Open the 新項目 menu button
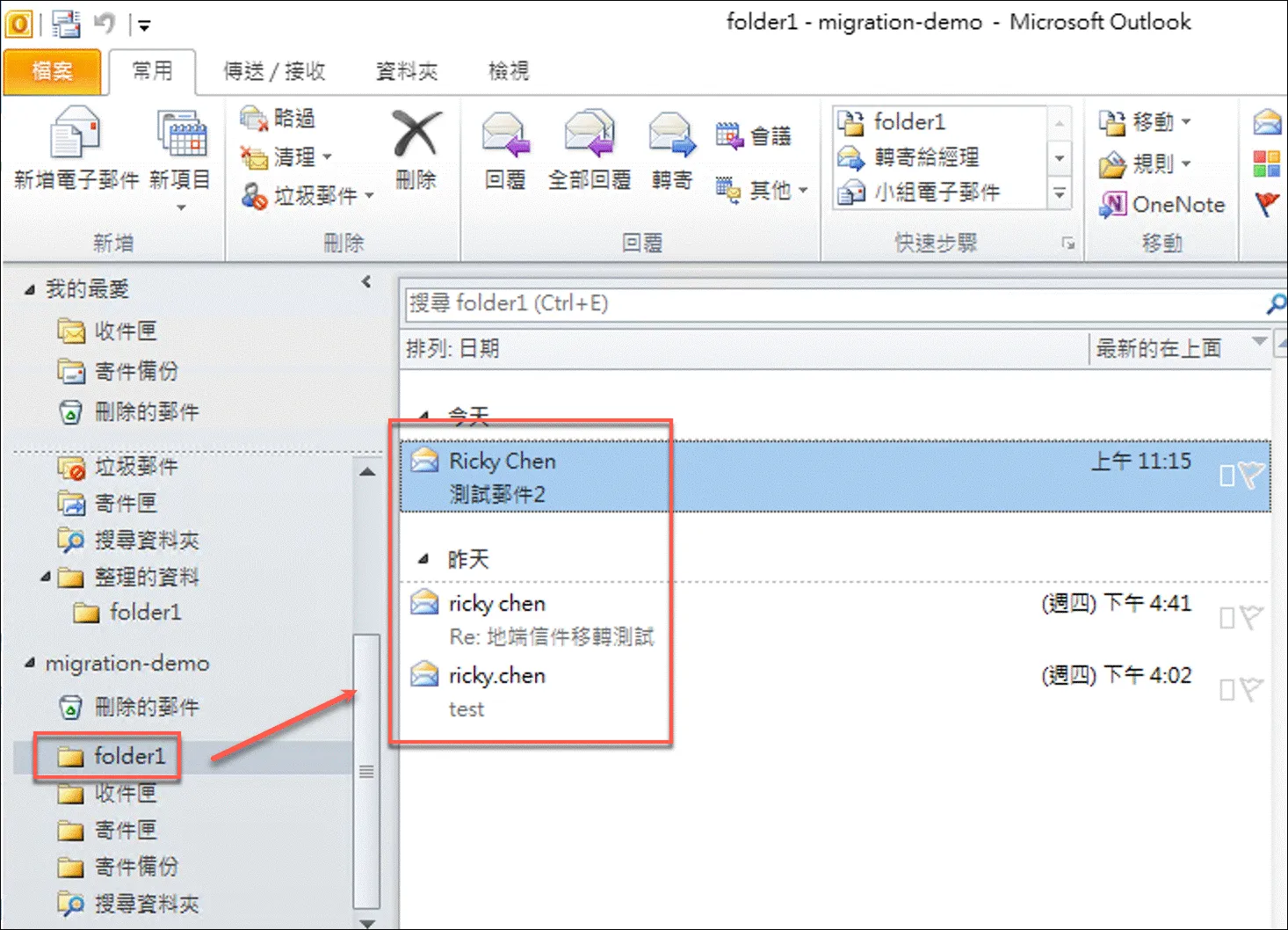This screenshot has height=930, width=1288. pyautogui.click(x=181, y=160)
